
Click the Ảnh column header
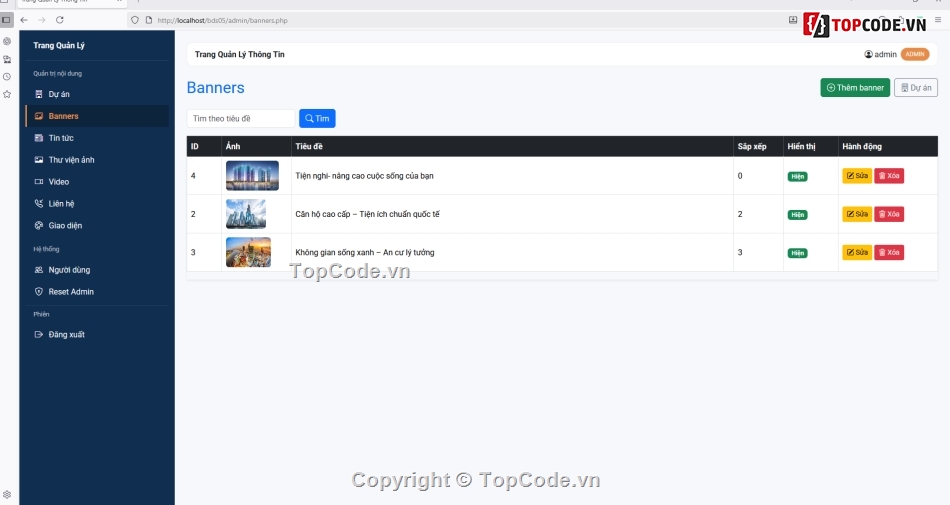click(233, 146)
